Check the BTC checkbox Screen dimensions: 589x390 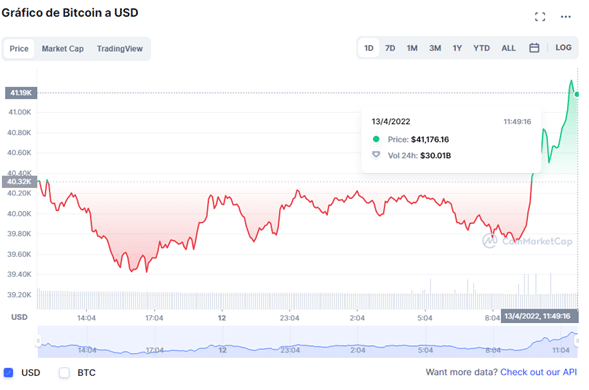tap(64, 373)
